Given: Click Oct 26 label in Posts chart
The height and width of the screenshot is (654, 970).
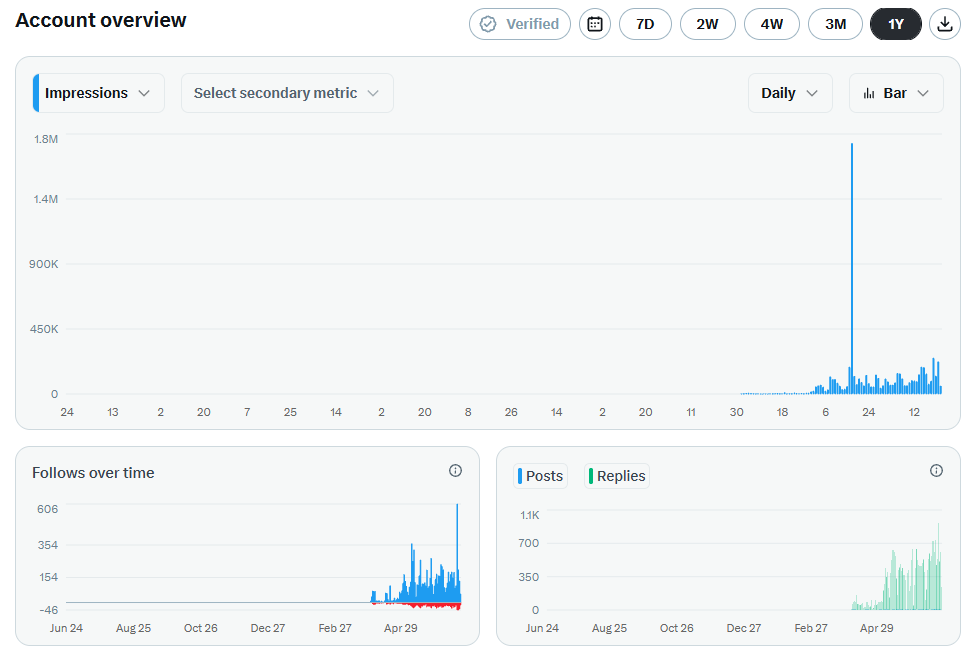Looking at the screenshot, I should [x=677, y=628].
